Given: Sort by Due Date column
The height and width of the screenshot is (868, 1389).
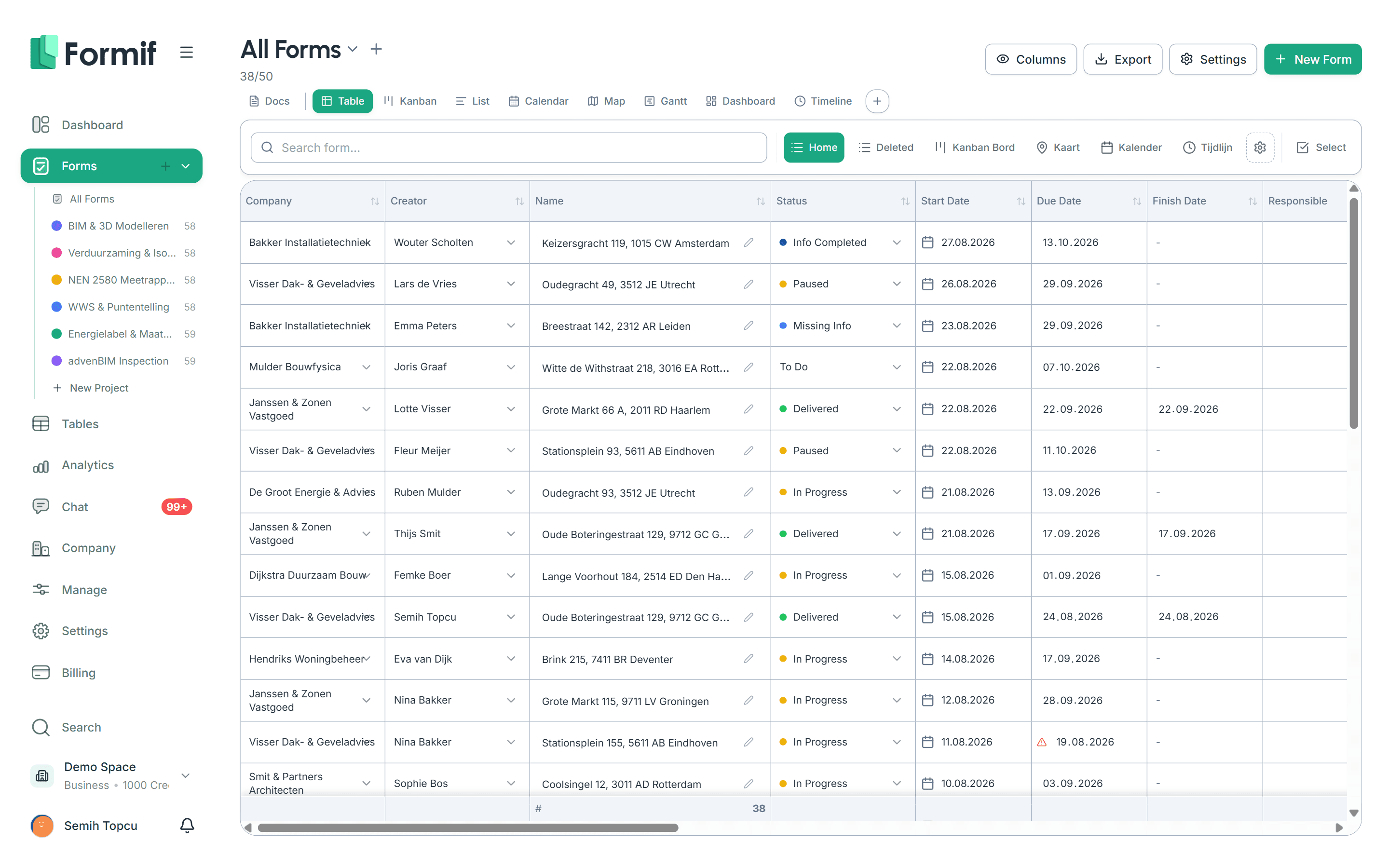Looking at the screenshot, I should (x=1136, y=201).
